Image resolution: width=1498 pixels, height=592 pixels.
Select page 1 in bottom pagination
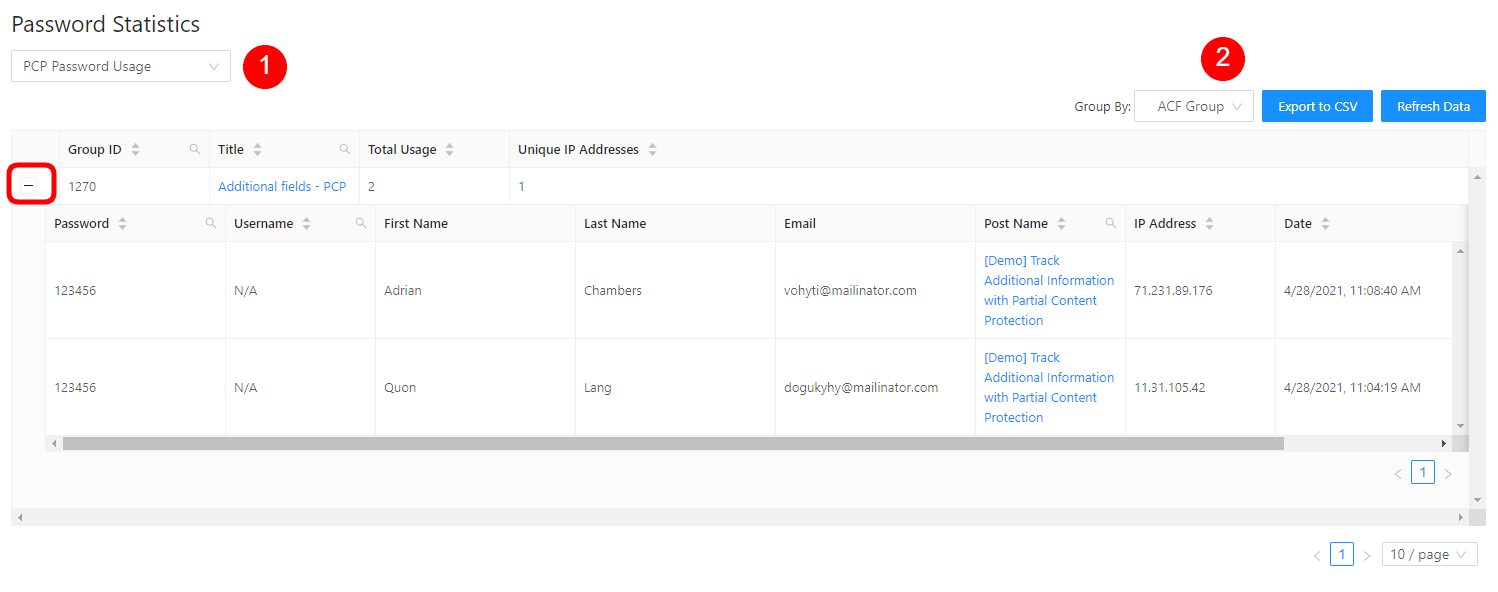pyautogui.click(x=1341, y=555)
